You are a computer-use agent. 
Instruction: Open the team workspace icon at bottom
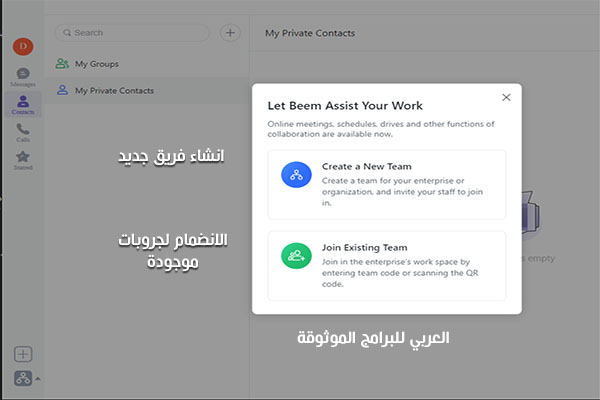tap(23, 378)
